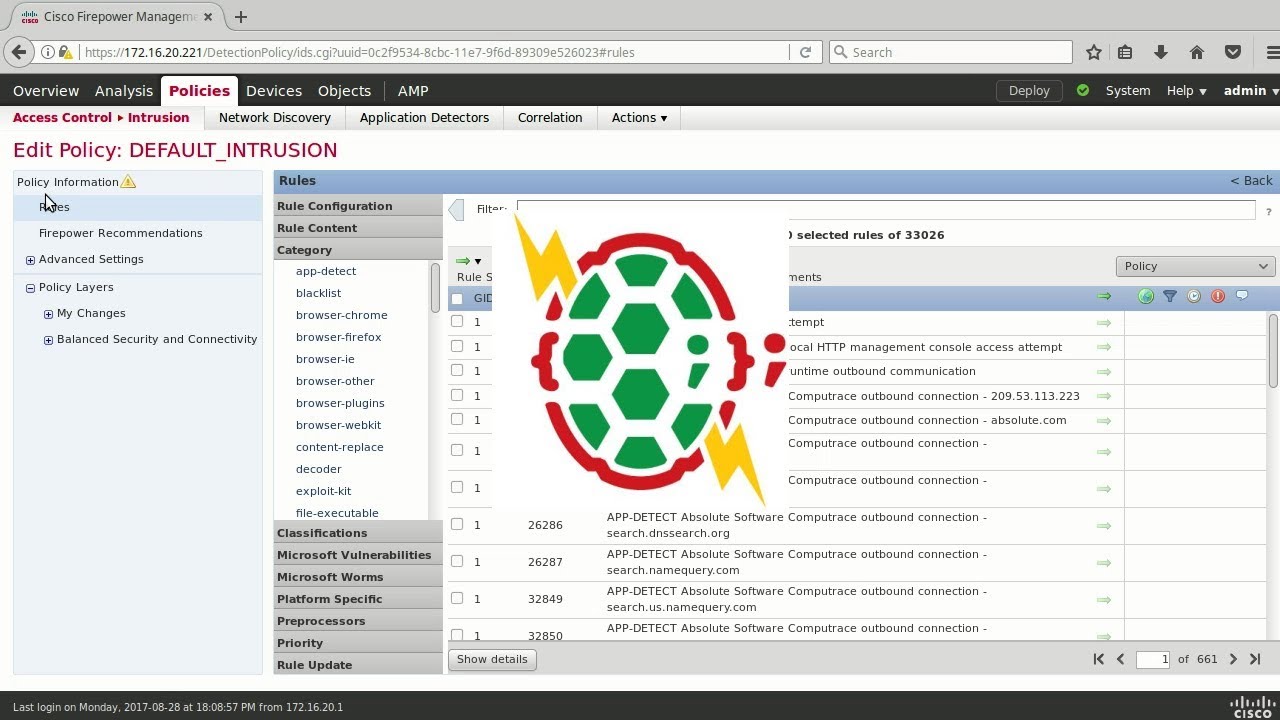Check the rule with SID 26287

click(x=457, y=561)
